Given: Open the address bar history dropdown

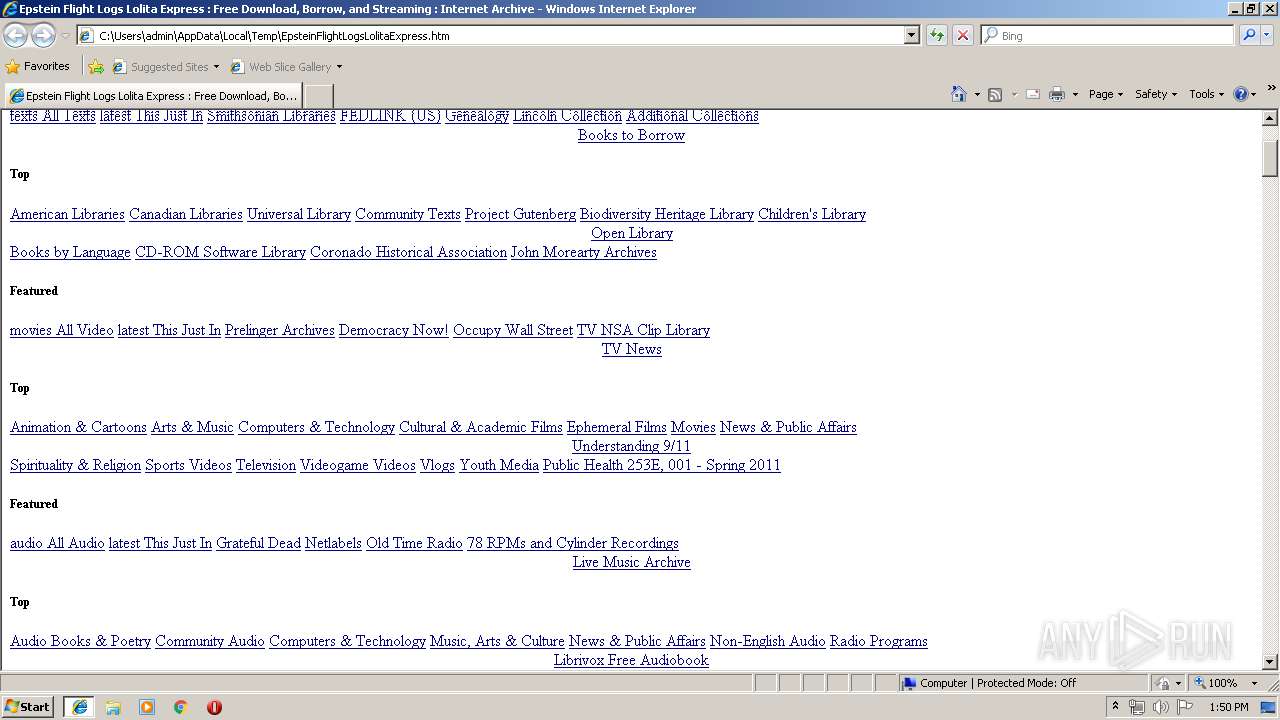Looking at the screenshot, I should coord(911,35).
